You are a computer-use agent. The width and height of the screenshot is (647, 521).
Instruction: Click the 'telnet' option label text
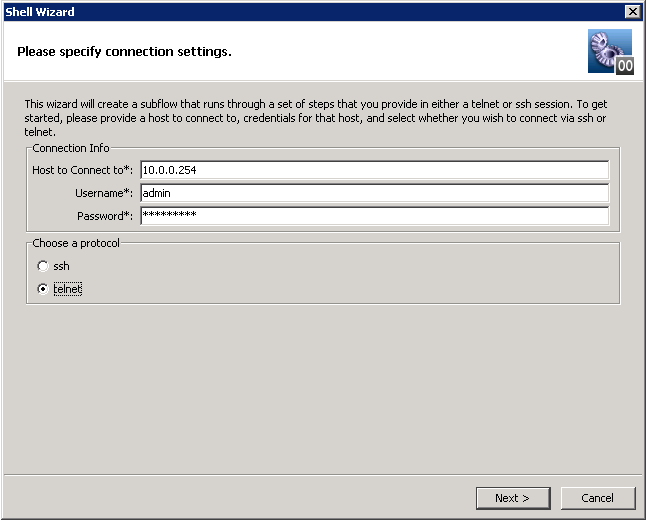point(67,289)
